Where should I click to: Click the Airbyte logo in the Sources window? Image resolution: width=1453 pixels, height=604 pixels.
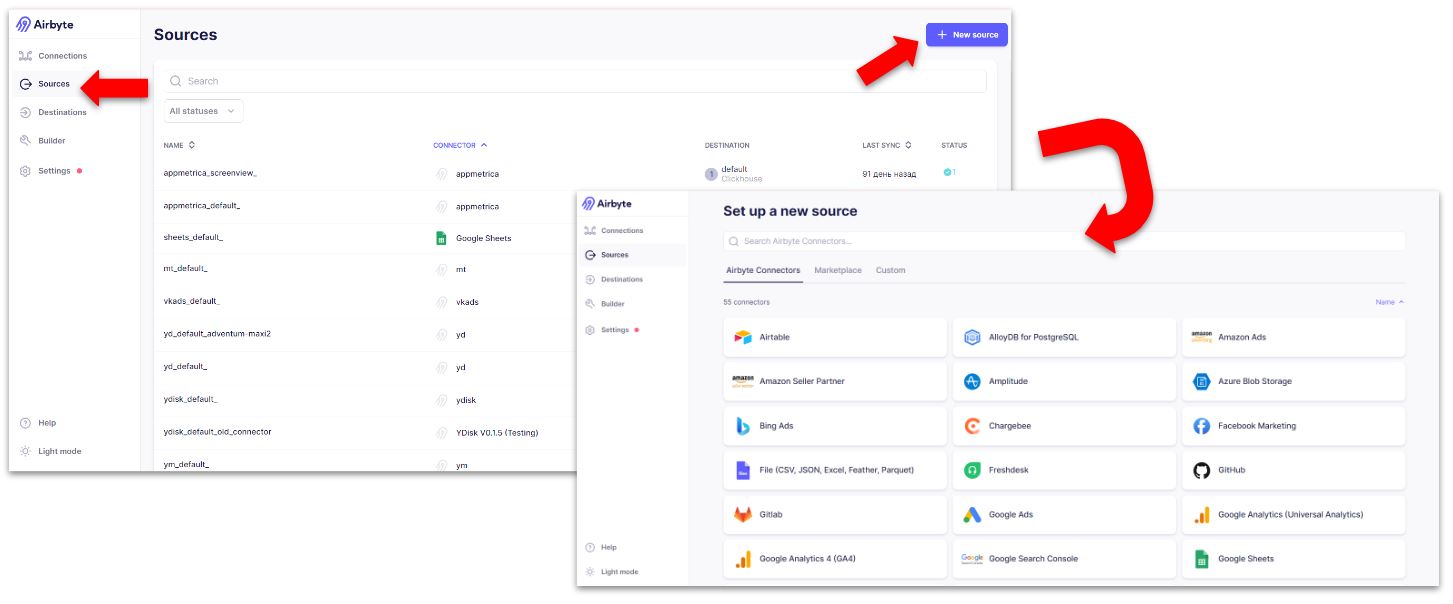click(46, 25)
